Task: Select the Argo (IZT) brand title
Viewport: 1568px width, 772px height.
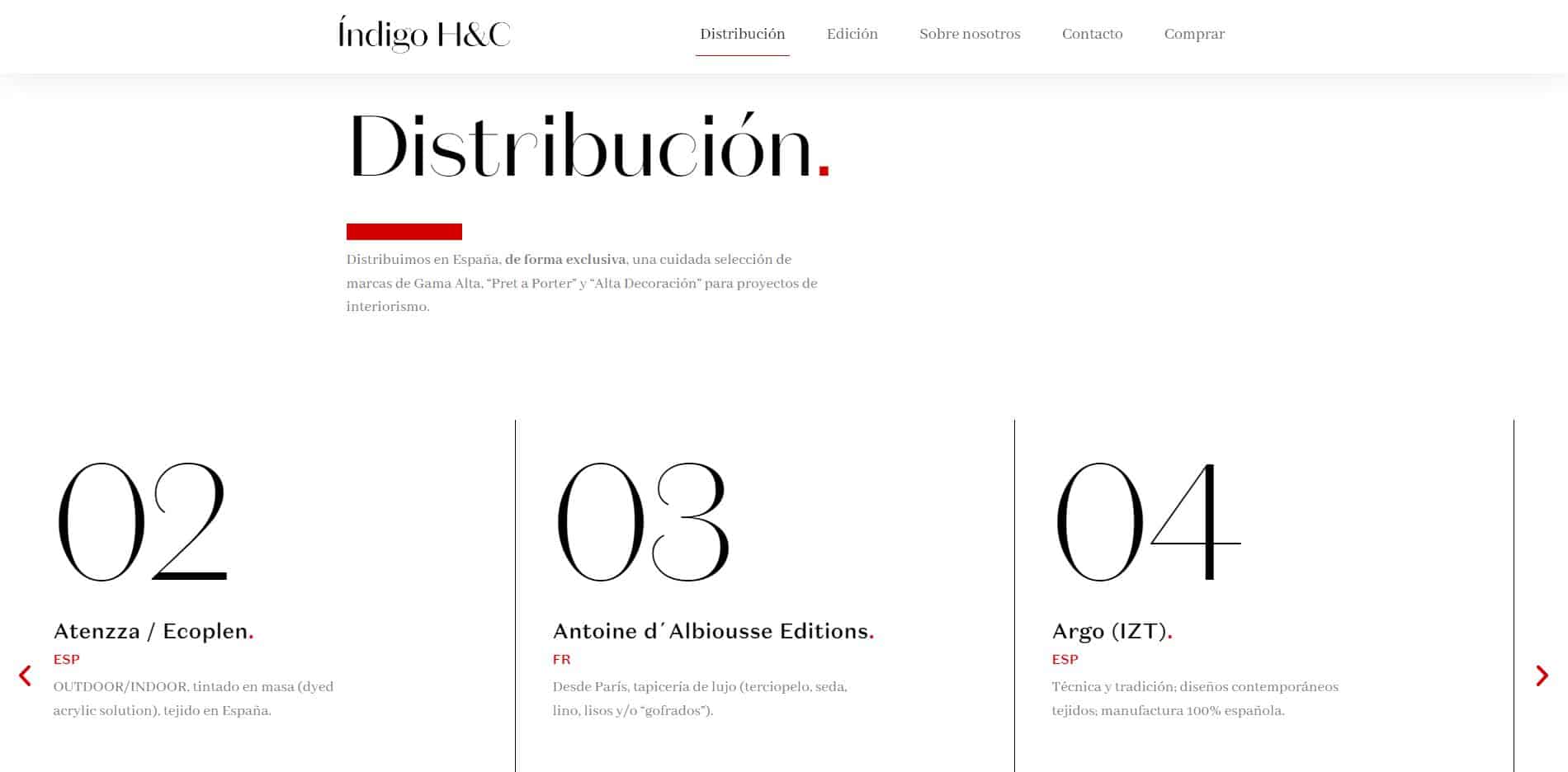Action: (x=1112, y=631)
